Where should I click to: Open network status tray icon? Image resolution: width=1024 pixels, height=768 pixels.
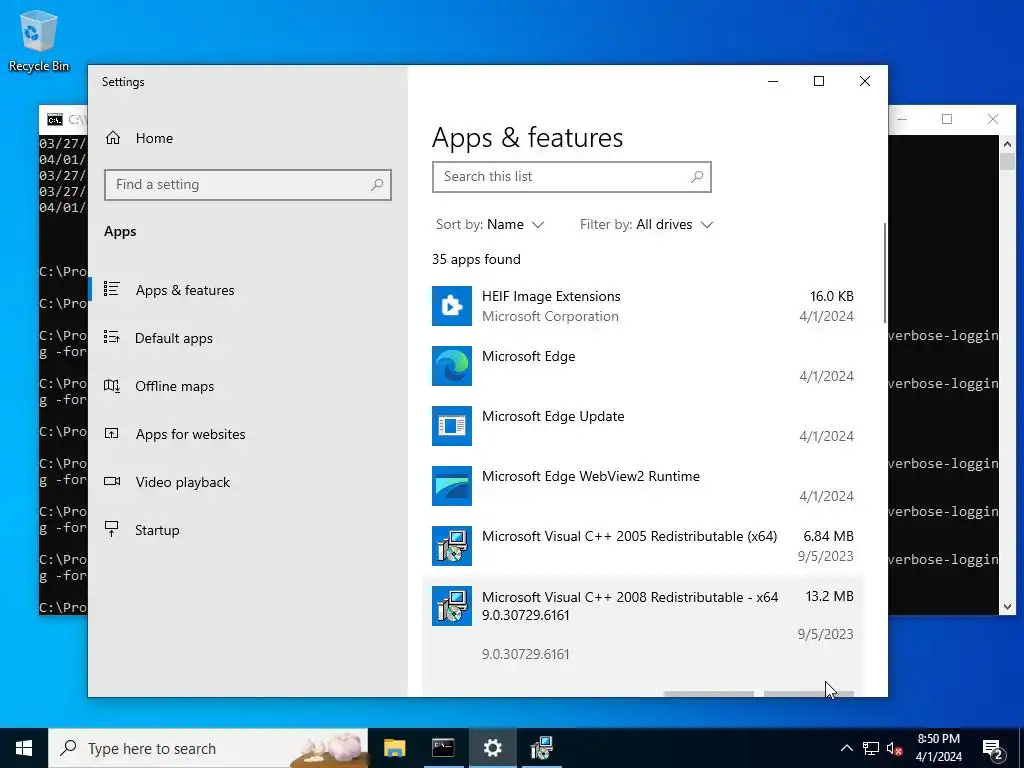(x=871, y=748)
